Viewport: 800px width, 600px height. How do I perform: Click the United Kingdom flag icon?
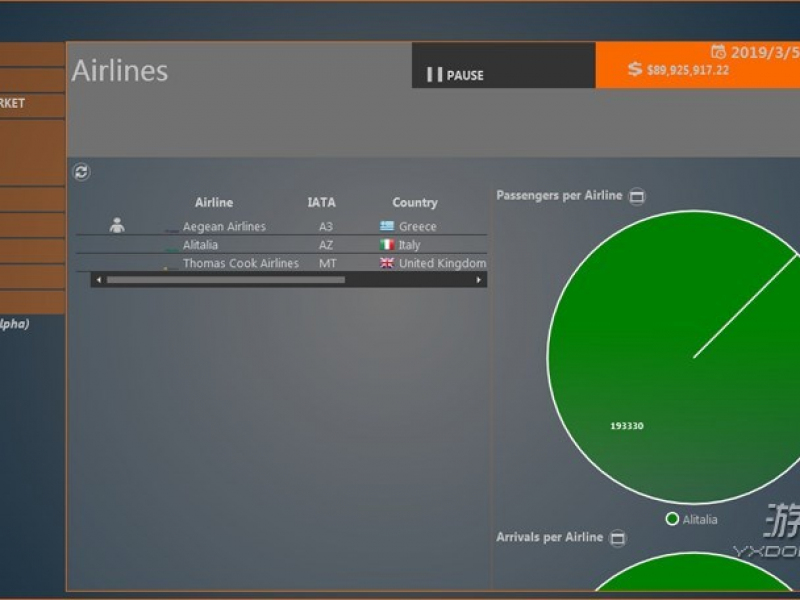click(387, 263)
